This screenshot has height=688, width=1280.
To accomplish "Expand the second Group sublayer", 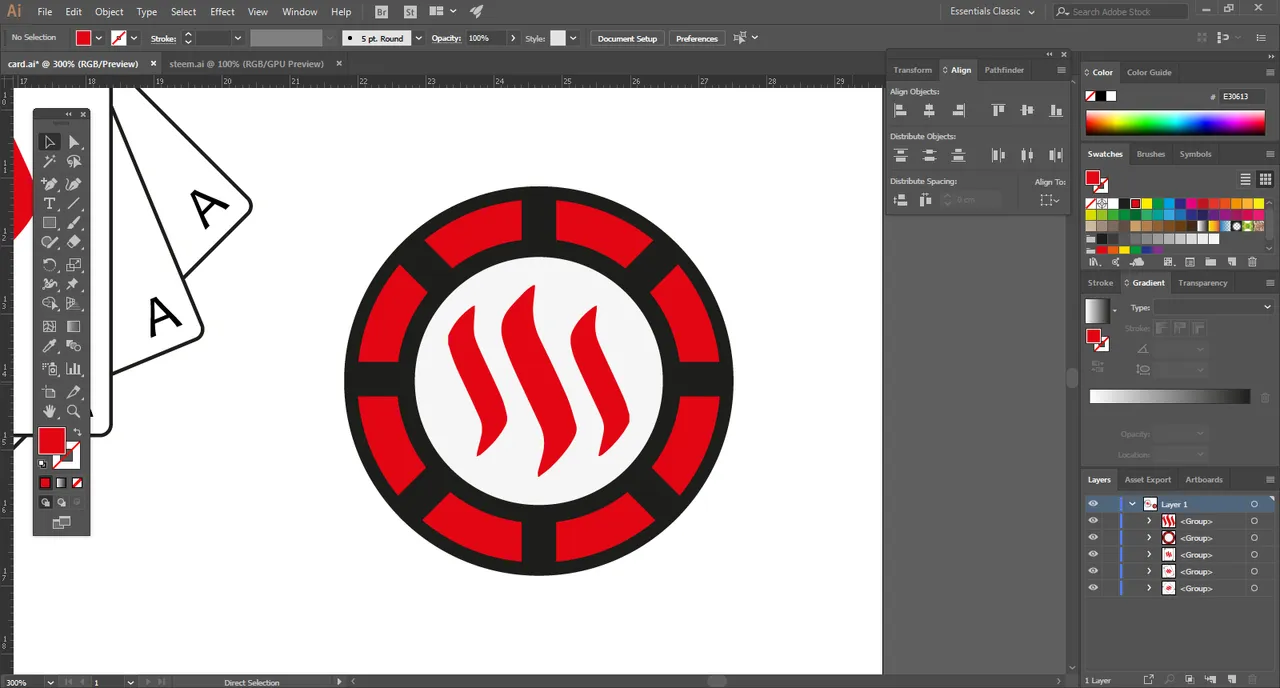I will [x=1149, y=538].
